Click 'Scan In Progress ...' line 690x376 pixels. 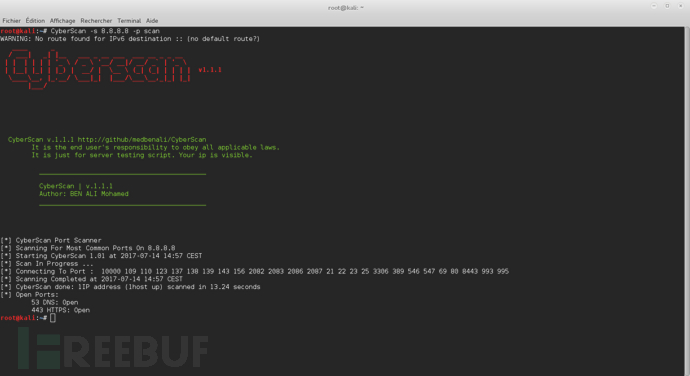(x=47, y=264)
